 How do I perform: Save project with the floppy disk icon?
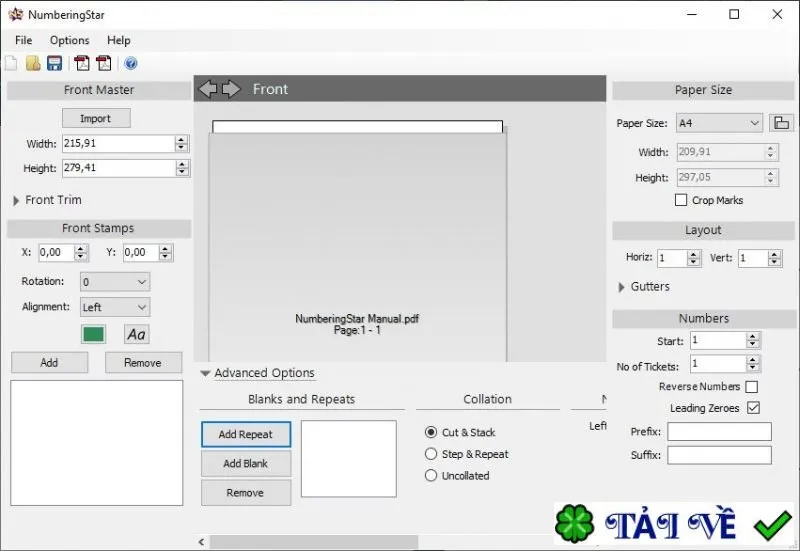click(55, 63)
